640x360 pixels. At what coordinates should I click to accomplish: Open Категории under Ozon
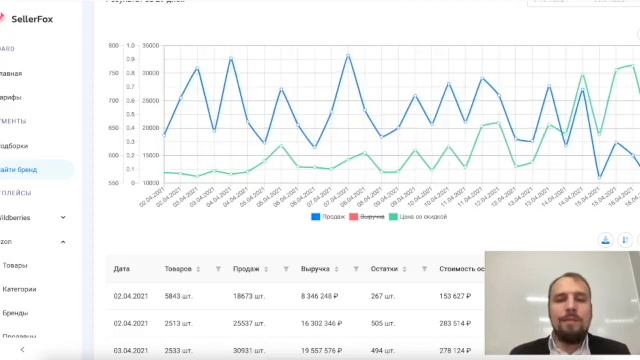[19, 289]
